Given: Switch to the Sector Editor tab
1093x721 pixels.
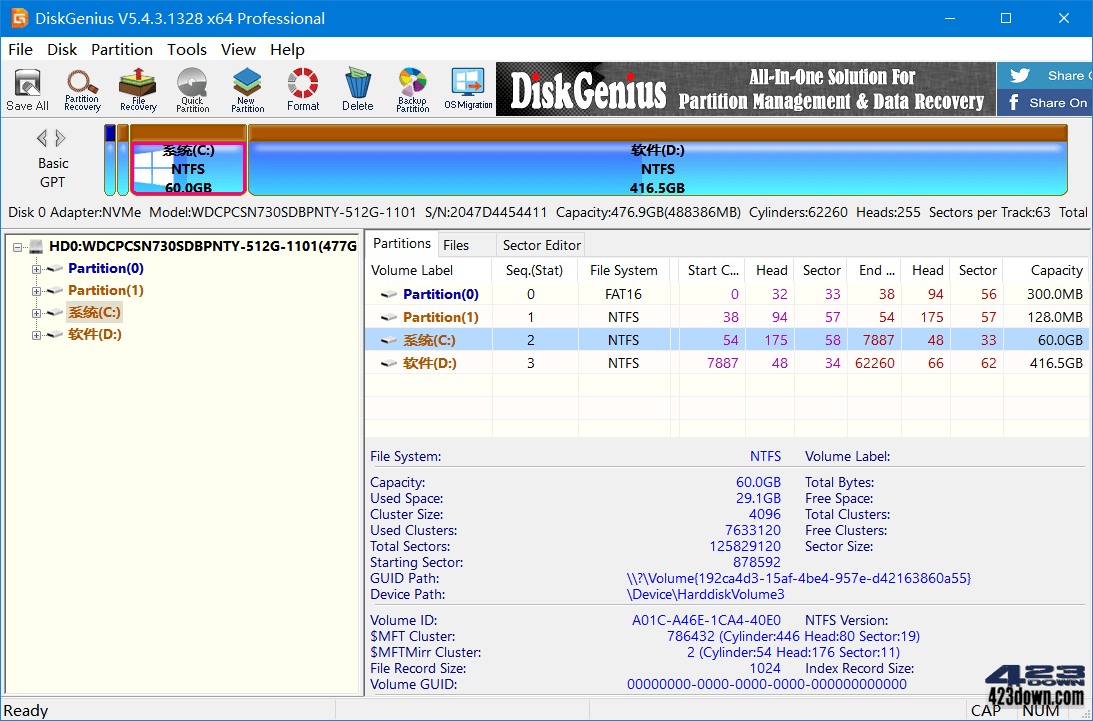Looking at the screenshot, I should click(540, 244).
